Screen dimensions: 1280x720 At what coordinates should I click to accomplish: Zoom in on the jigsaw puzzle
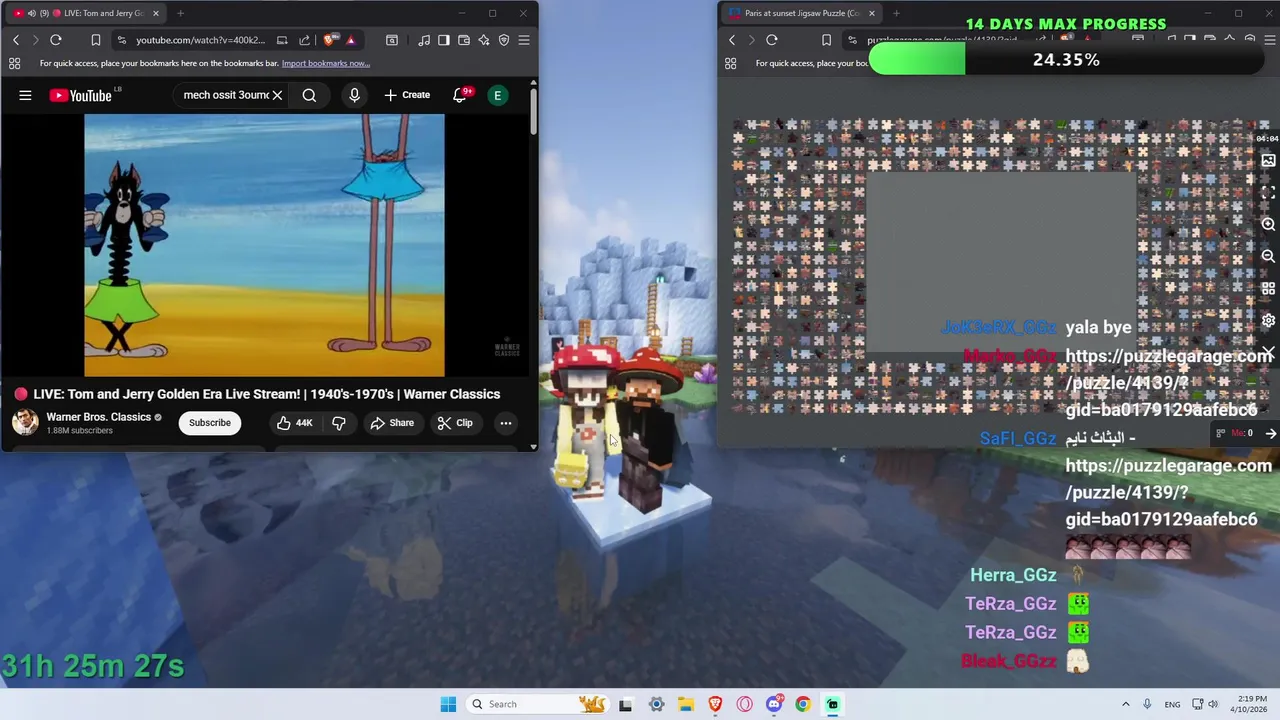click(x=1268, y=225)
